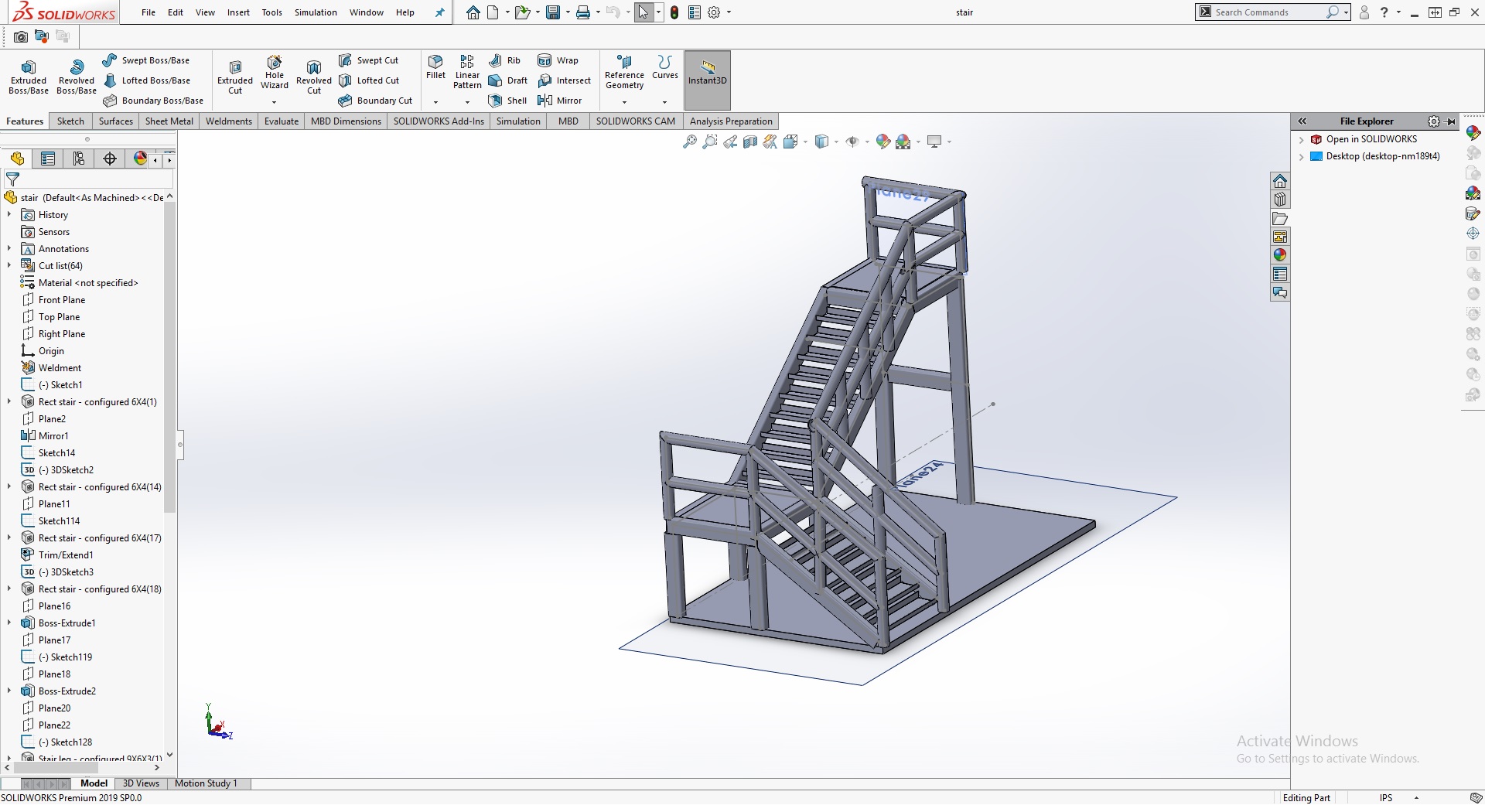Open the Motion Study 1 tab

[x=206, y=783]
